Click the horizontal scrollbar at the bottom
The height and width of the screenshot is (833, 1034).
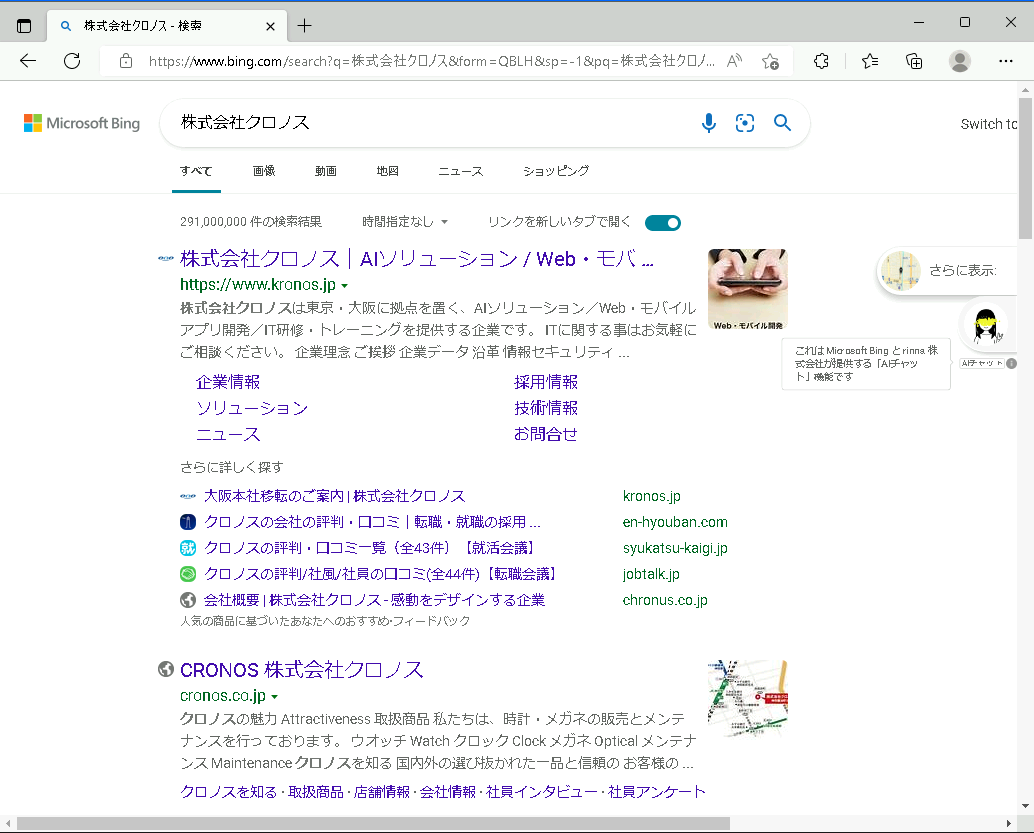pos(373,824)
